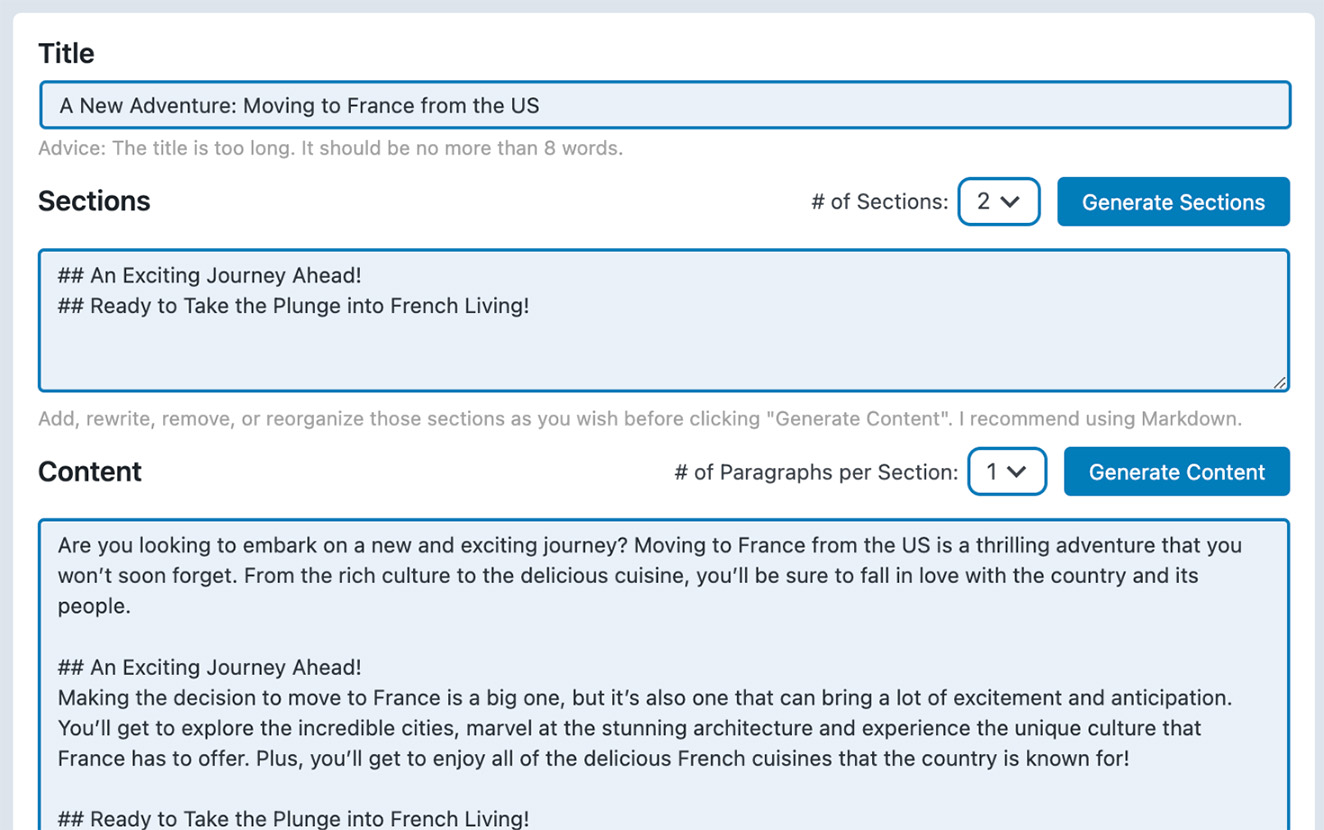Click the Sections heading label

[94, 201]
